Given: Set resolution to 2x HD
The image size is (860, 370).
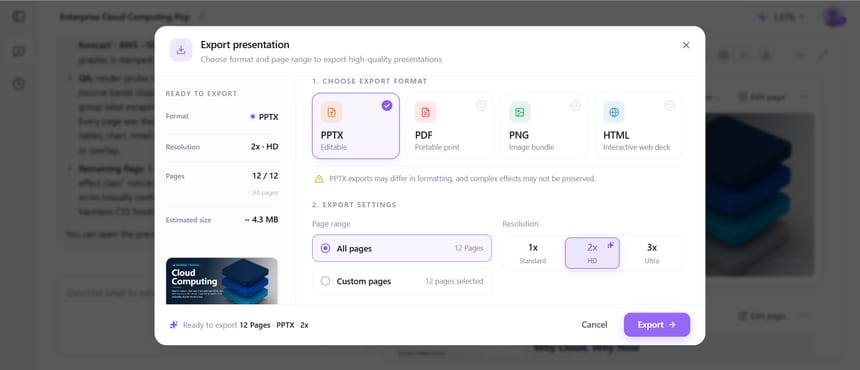Looking at the screenshot, I should coord(592,253).
